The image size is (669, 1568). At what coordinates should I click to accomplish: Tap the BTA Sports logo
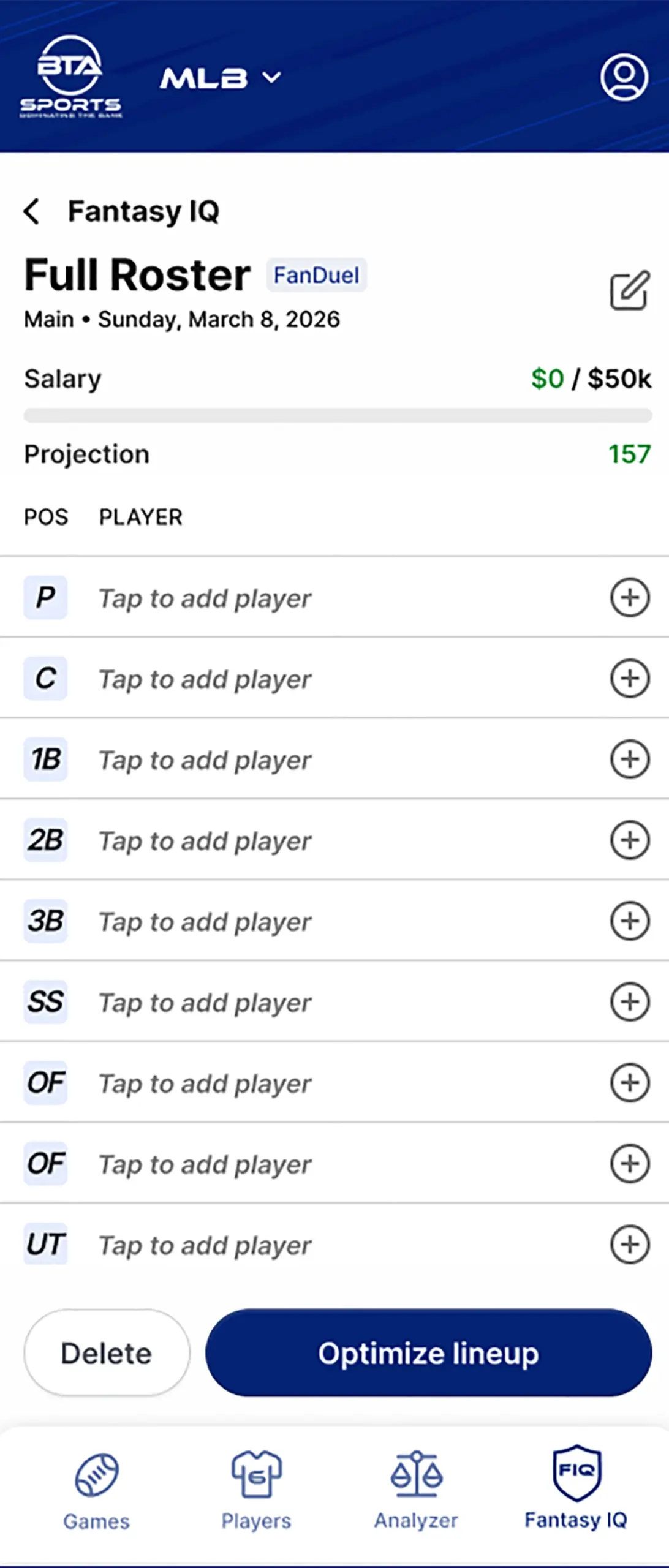click(70, 77)
